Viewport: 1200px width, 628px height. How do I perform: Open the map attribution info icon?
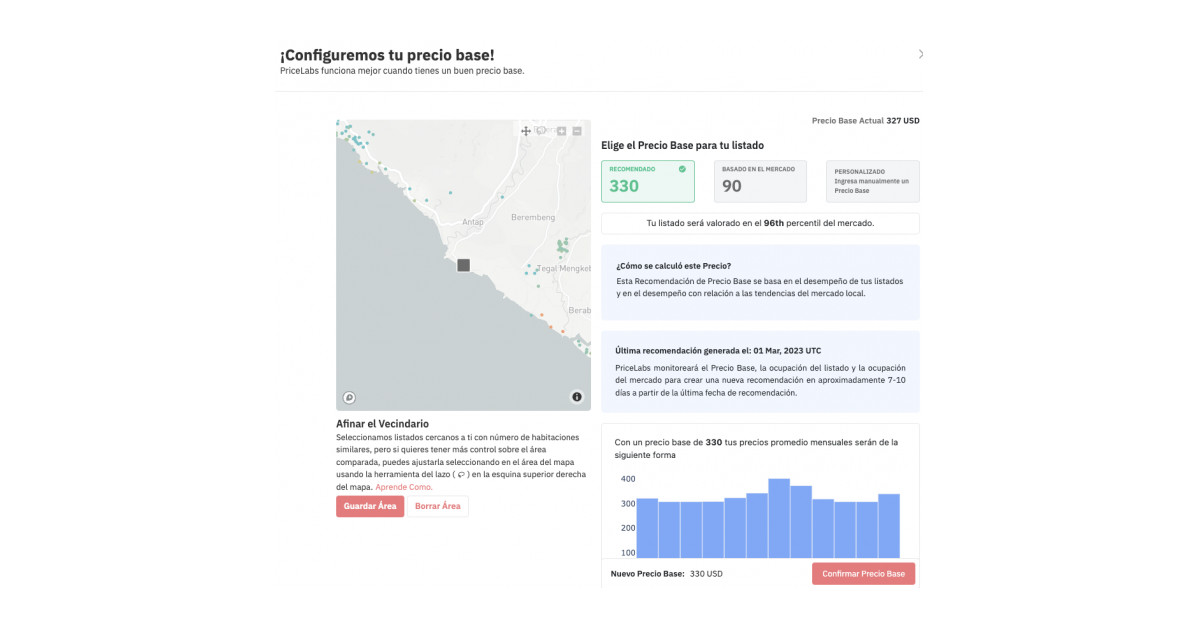pos(577,396)
